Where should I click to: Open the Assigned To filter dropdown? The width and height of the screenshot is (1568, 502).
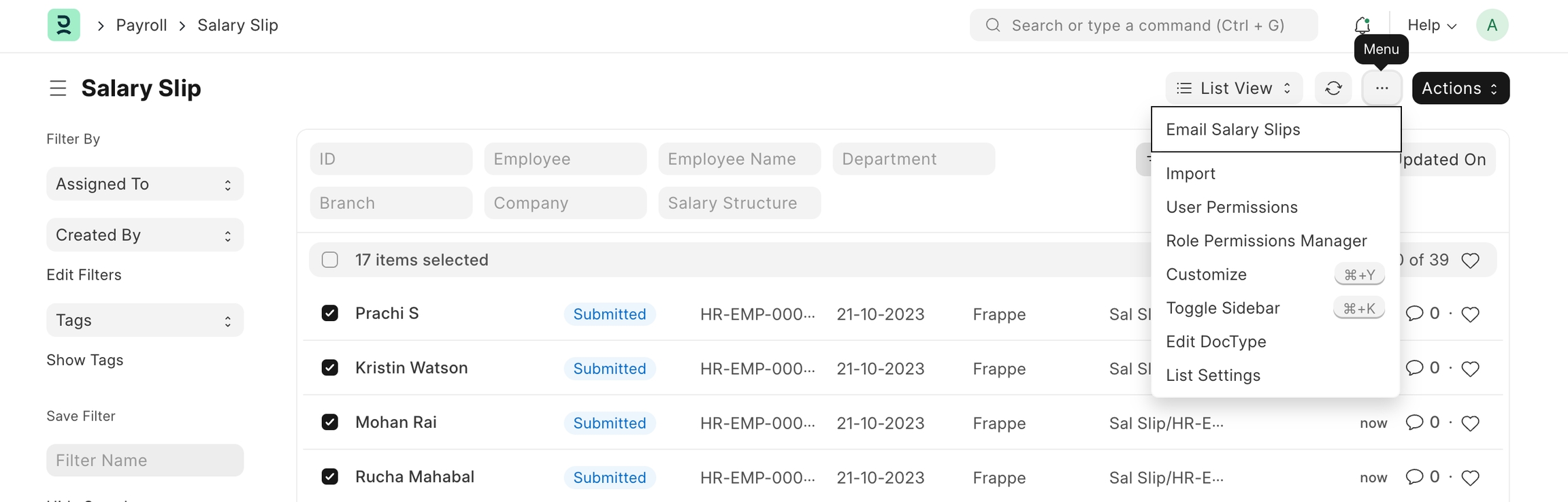point(145,184)
